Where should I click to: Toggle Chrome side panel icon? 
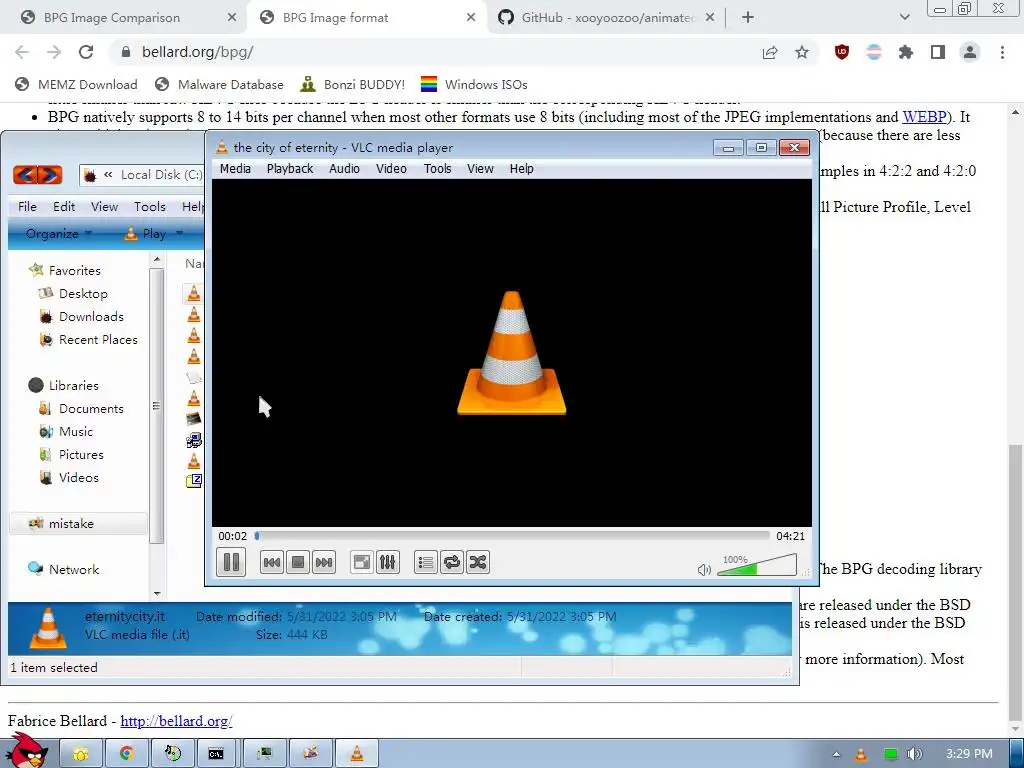coord(938,52)
